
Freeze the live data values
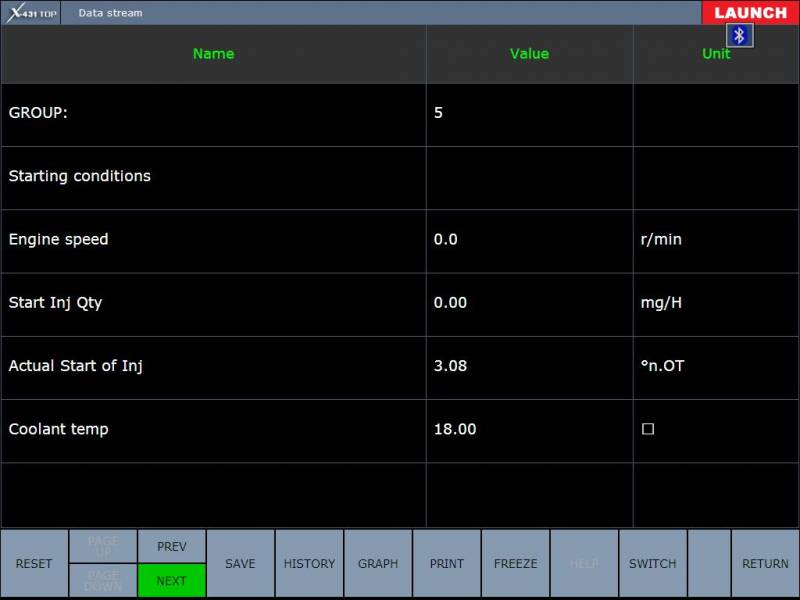click(x=515, y=564)
